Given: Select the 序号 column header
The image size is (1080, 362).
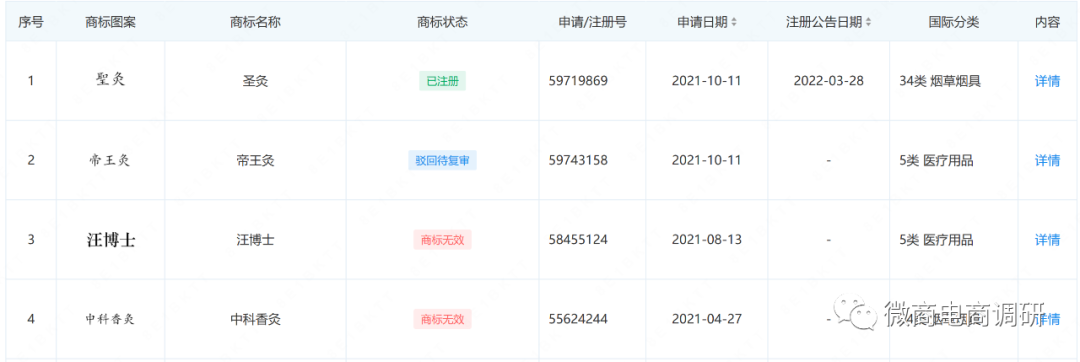Looking at the screenshot, I should coord(31,22).
